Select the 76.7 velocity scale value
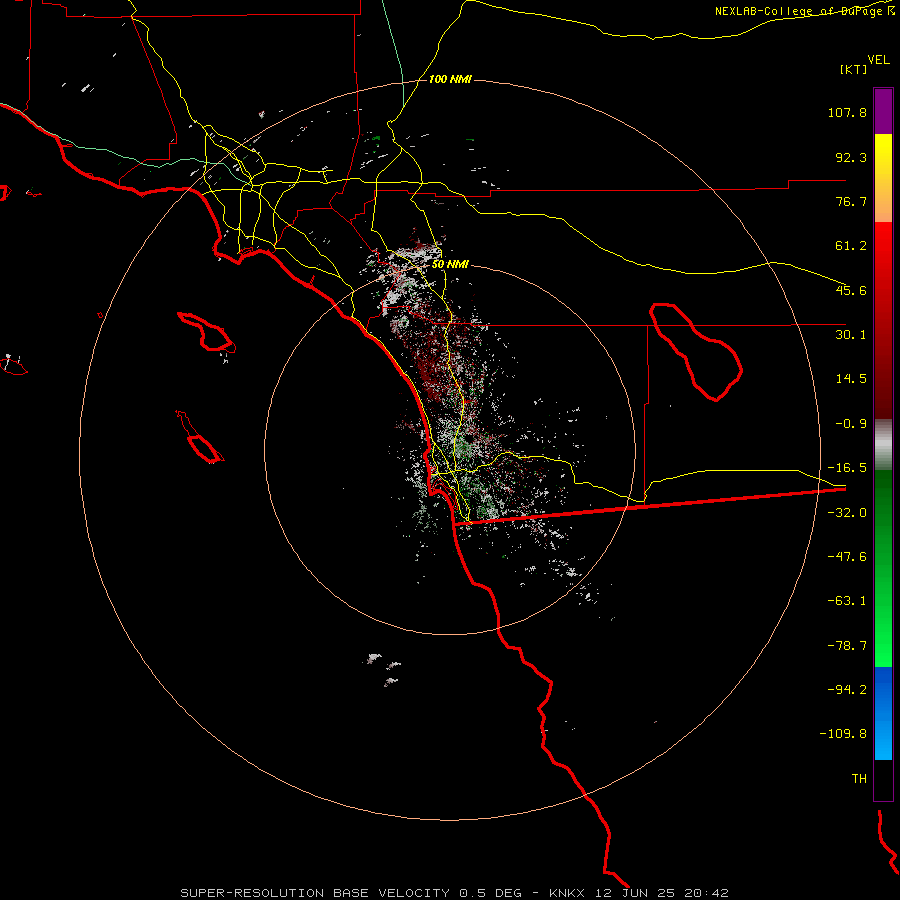 click(851, 201)
